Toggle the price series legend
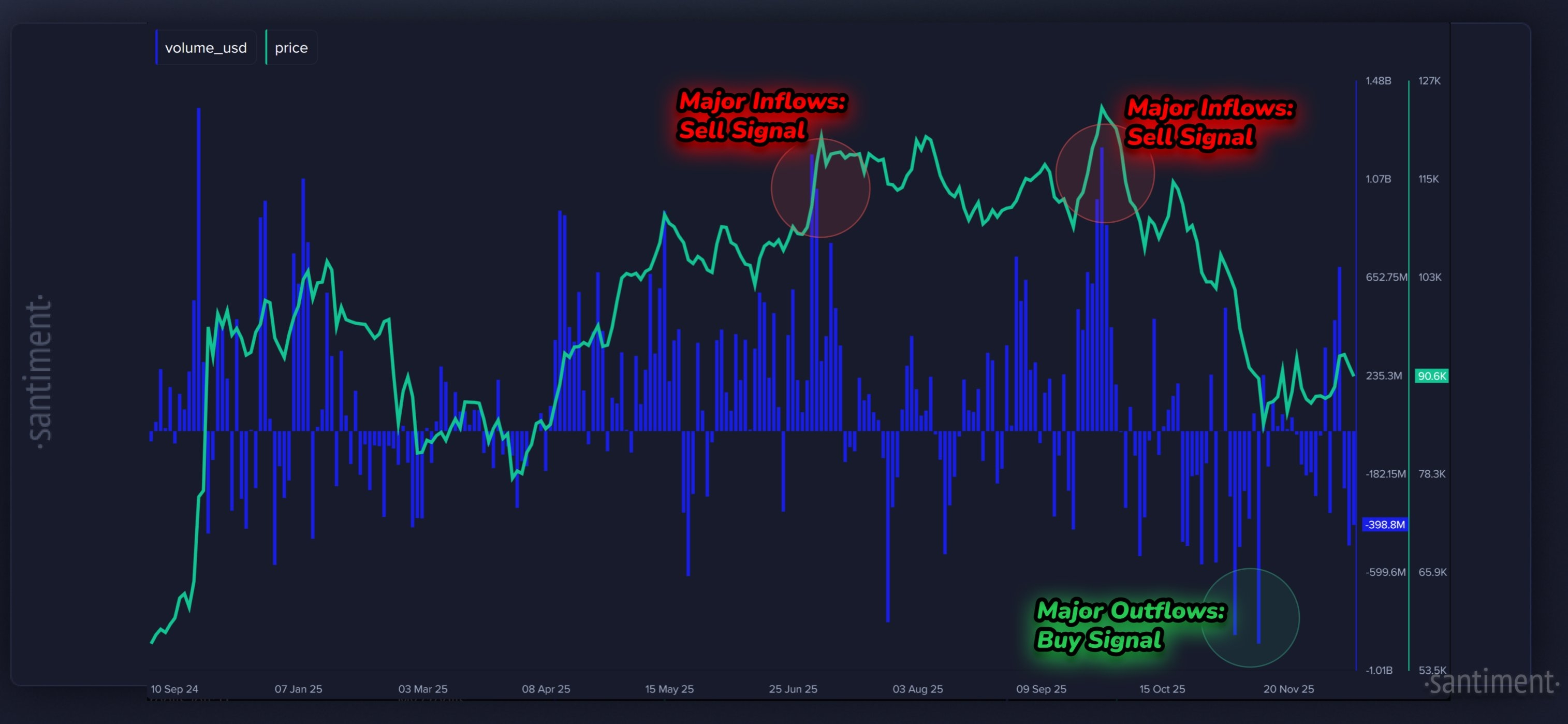The width and height of the screenshot is (1568, 724). click(291, 48)
